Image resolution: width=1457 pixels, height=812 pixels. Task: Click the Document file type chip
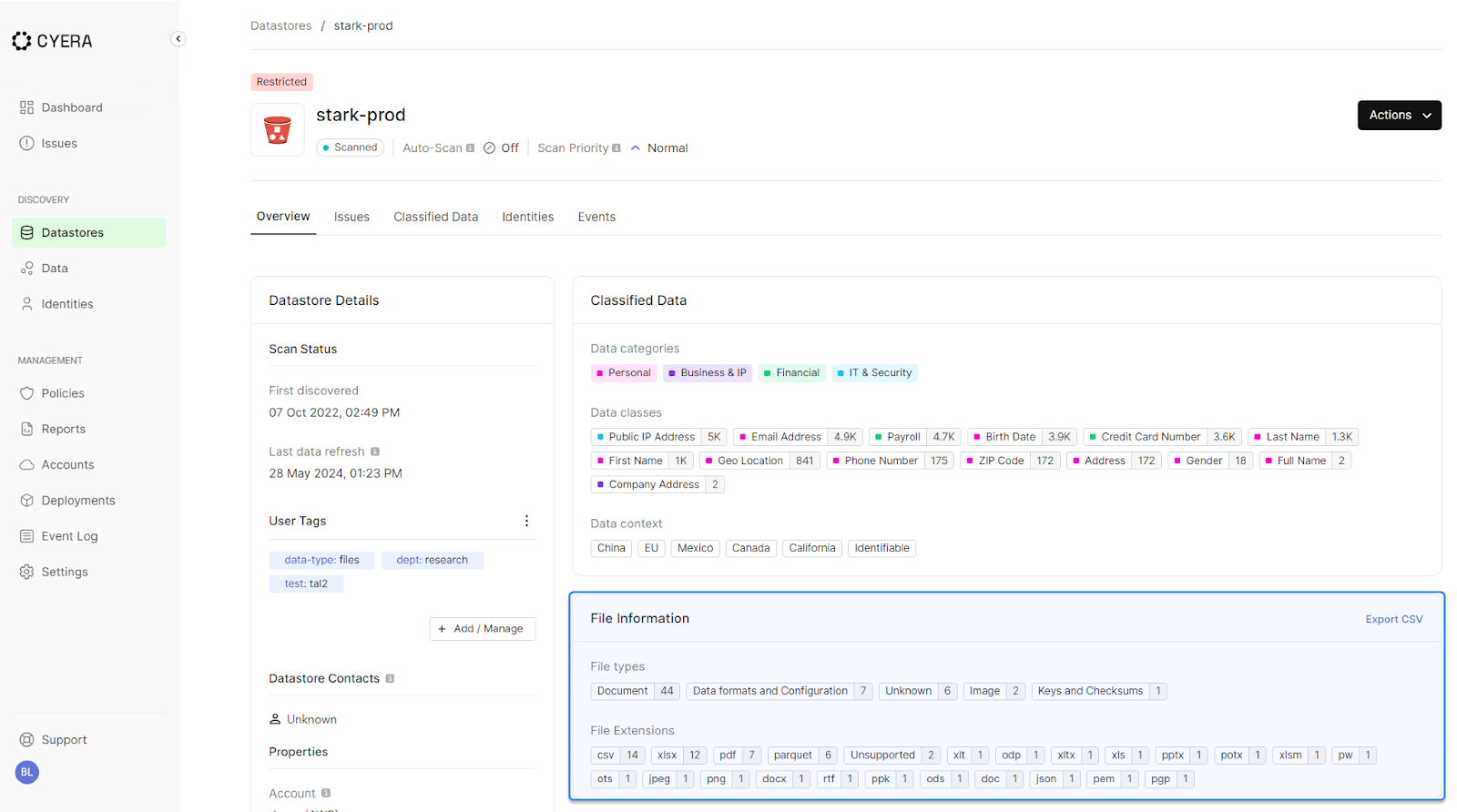(635, 691)
